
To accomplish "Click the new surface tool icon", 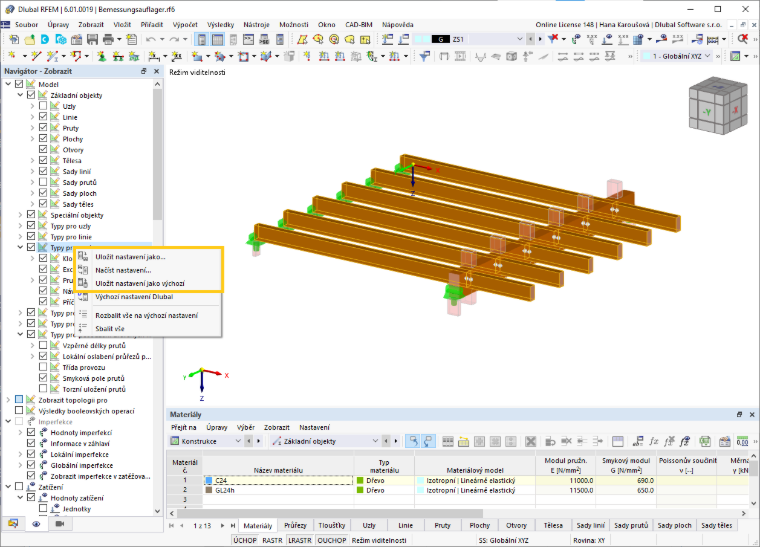I will (x=197, y=56).
